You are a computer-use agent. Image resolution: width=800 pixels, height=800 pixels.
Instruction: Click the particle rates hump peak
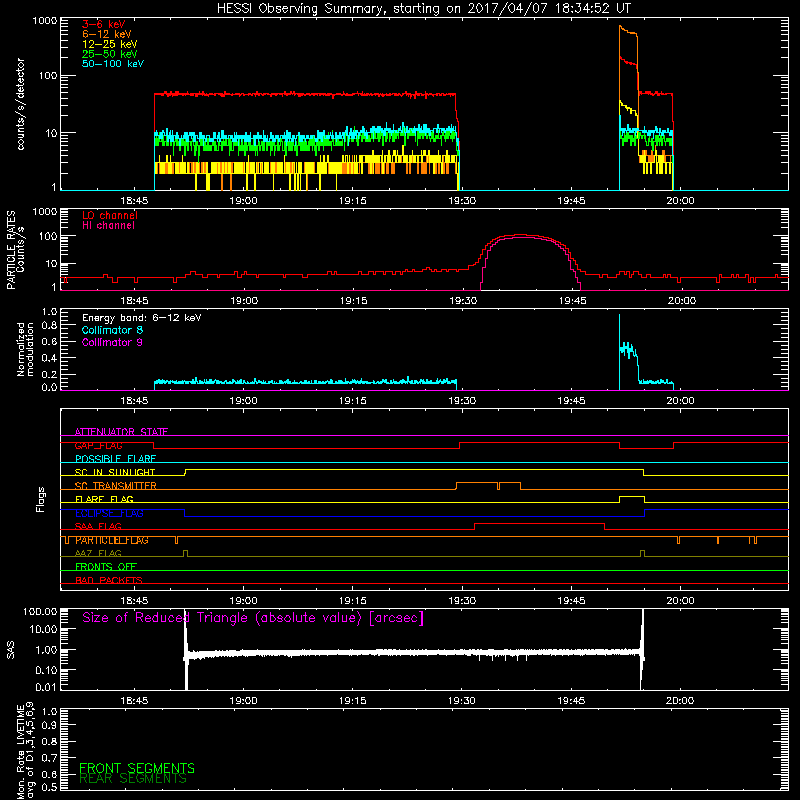(x=521, y=236)
